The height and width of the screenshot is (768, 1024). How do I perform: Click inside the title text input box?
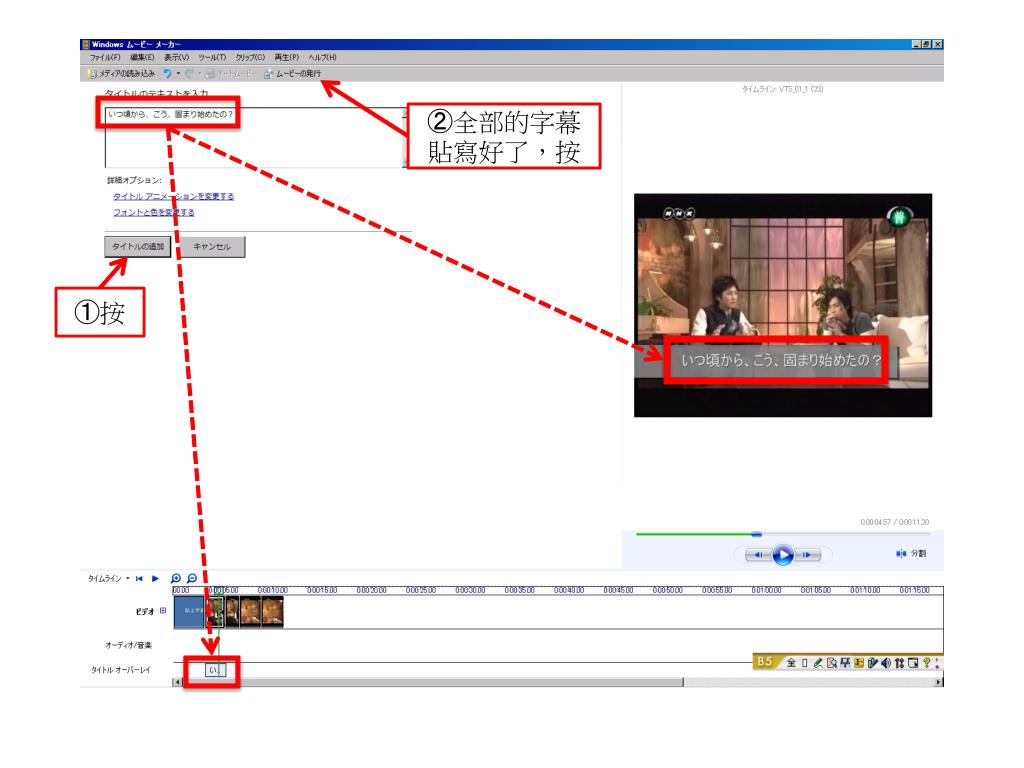coord(255,137)
